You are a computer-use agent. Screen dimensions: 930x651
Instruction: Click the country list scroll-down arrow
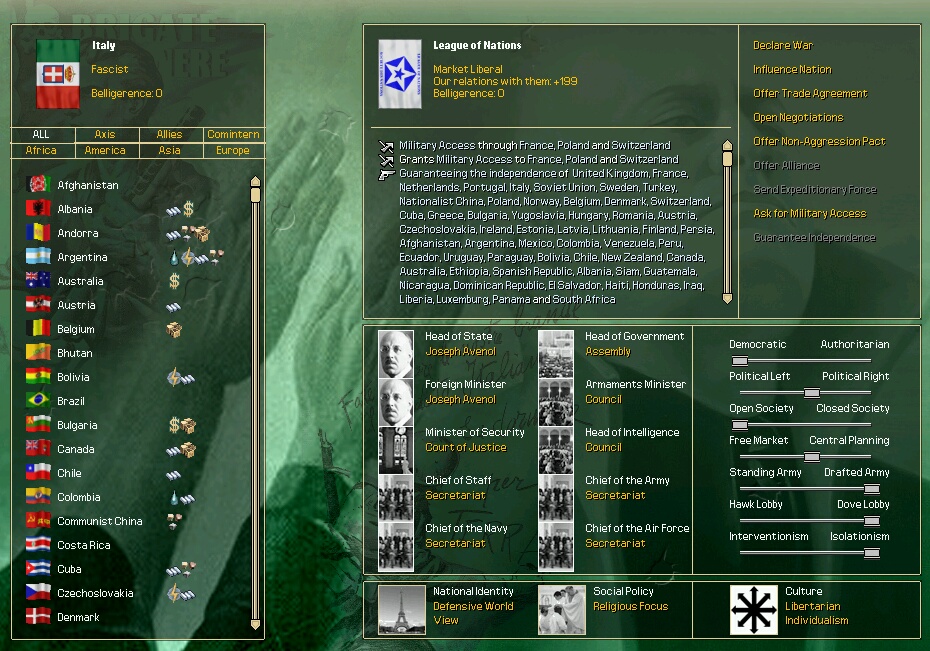[x=256, y=624]
